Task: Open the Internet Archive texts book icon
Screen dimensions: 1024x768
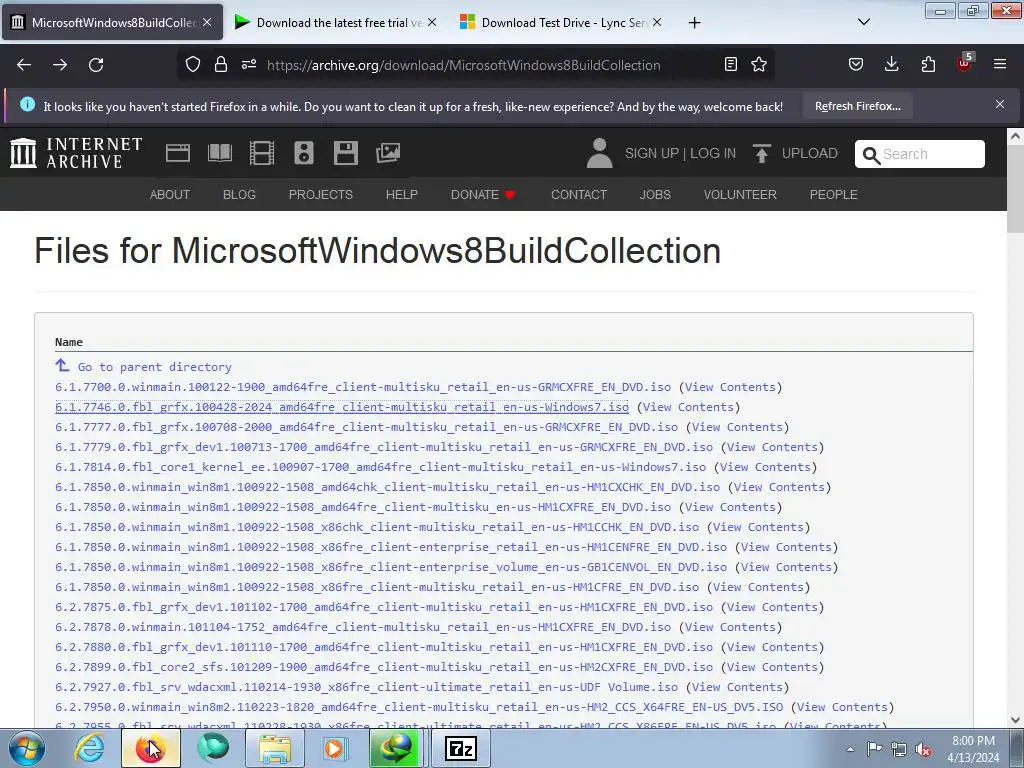Action: tap(220, 153)
